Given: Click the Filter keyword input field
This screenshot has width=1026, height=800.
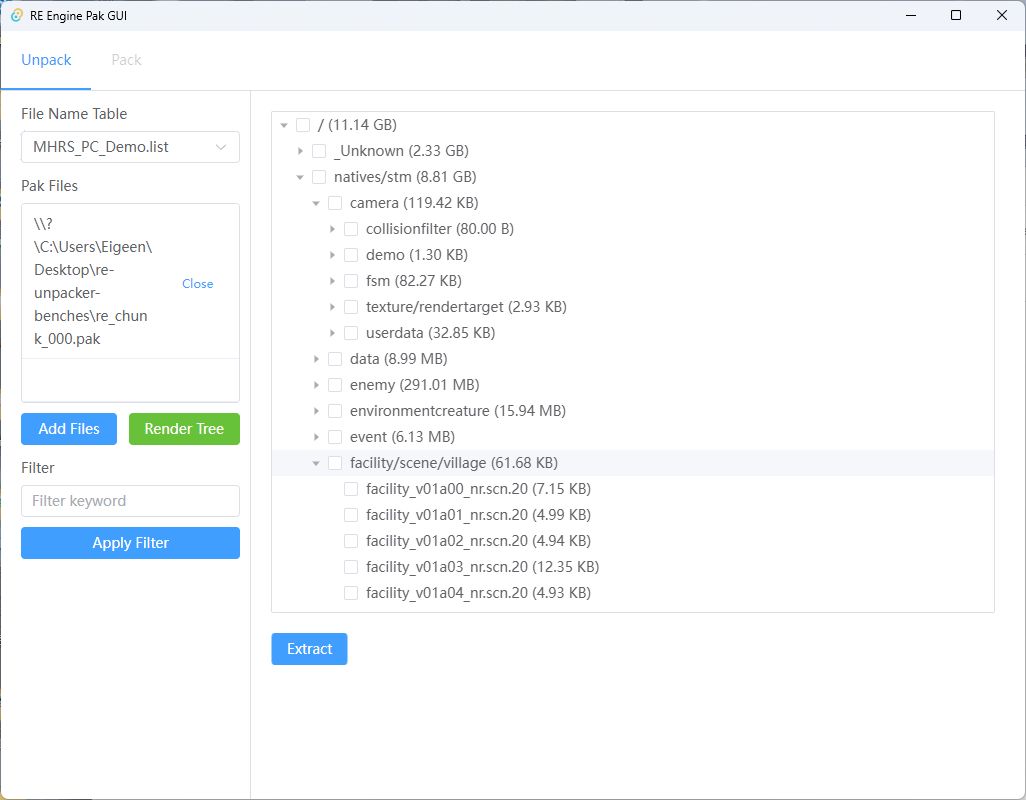Looking at the screenshot, I should (x=130, y=500).
